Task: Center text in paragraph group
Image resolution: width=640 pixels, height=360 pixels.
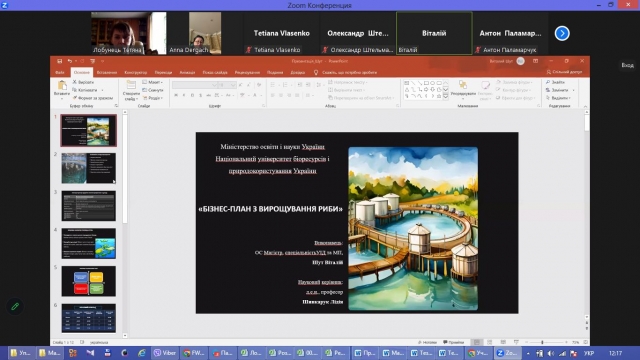Action: (281, 95)
